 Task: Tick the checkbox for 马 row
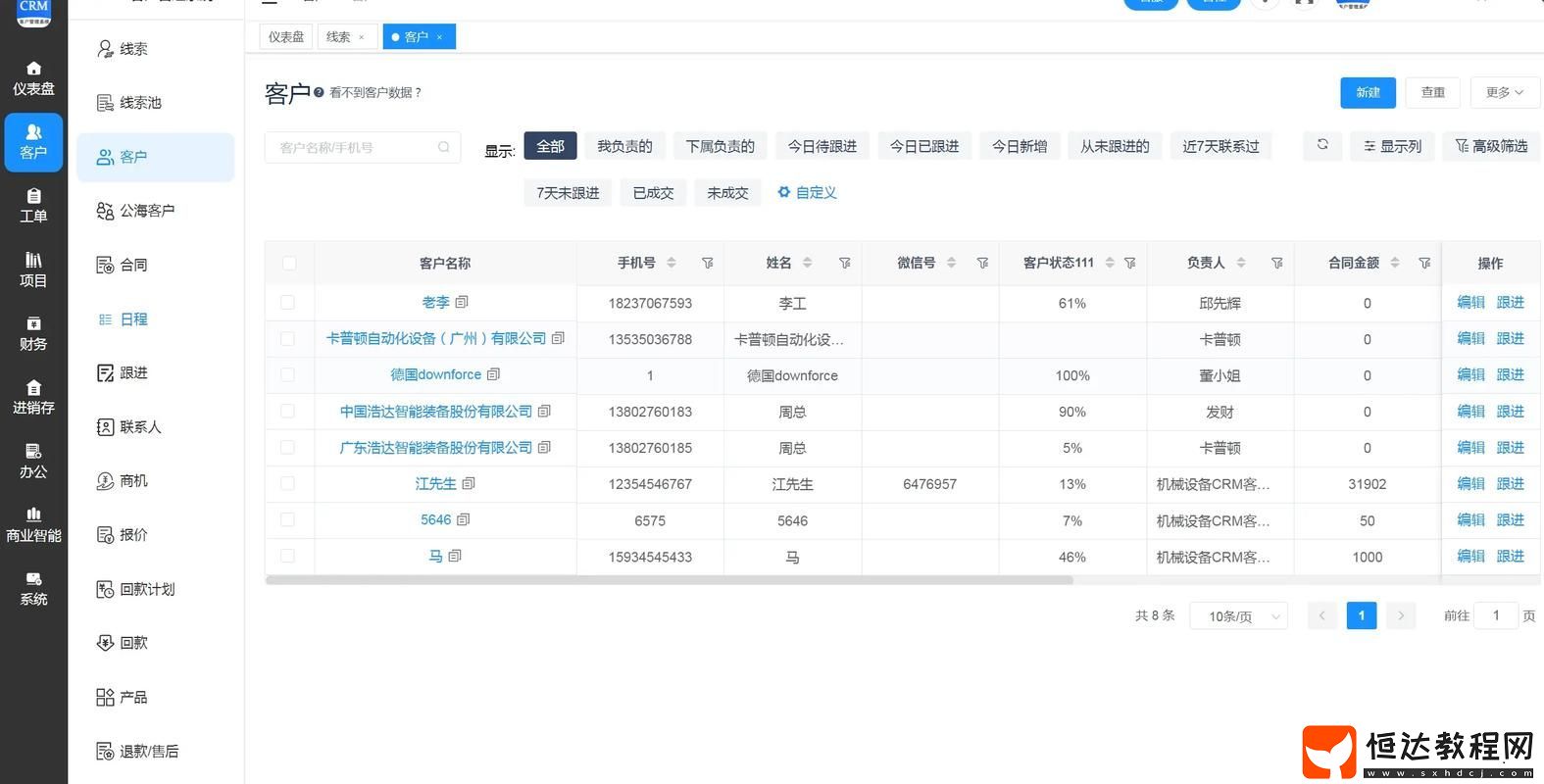click(x=287, y=556)
